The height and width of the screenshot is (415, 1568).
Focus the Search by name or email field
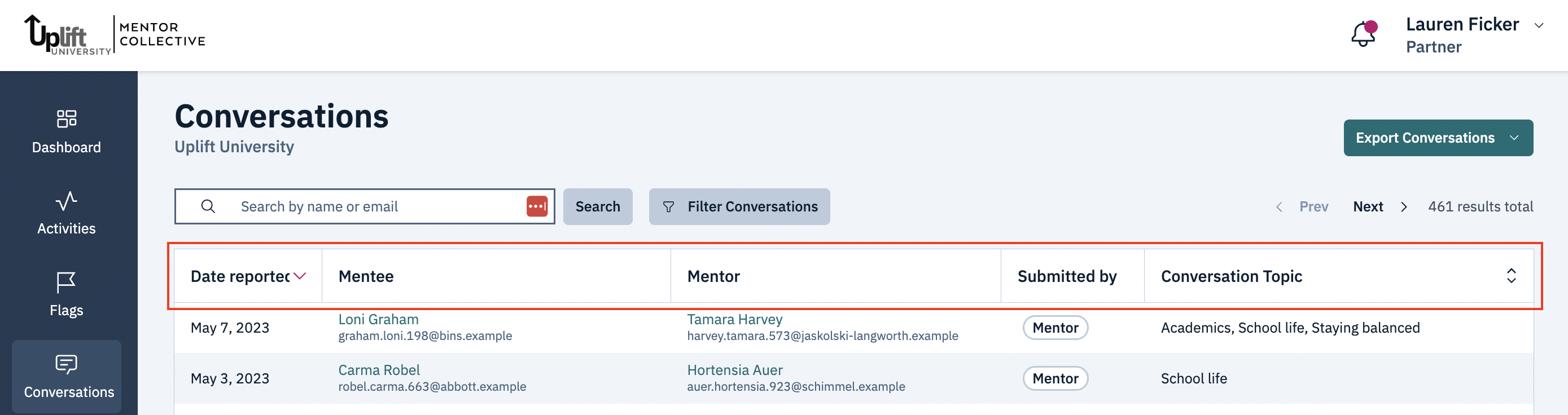378,206
